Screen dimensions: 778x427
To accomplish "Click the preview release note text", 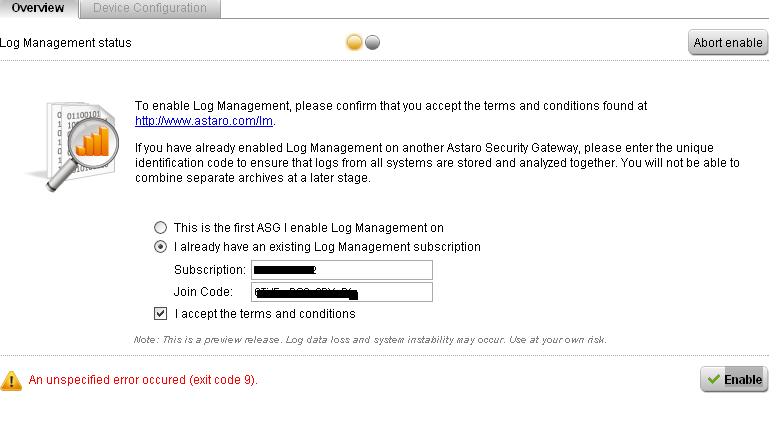I will (370, 340).
